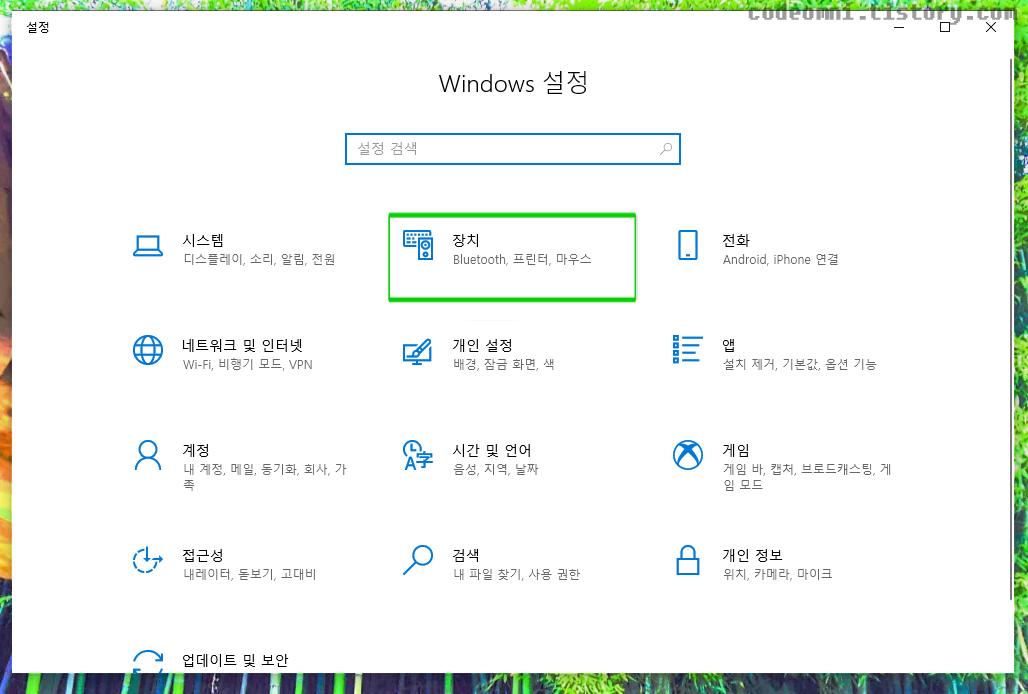Minimize the 설정 window
This screenshot has width=1028, height=694.
[x=899, y=27]
